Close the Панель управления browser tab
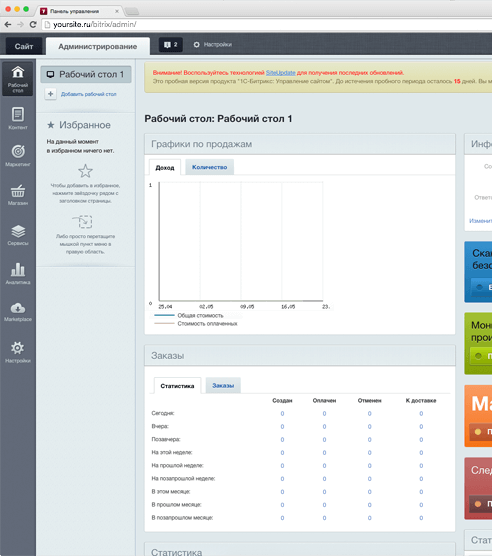Screen dimensions: 492x556 click(x=117, y=11)
